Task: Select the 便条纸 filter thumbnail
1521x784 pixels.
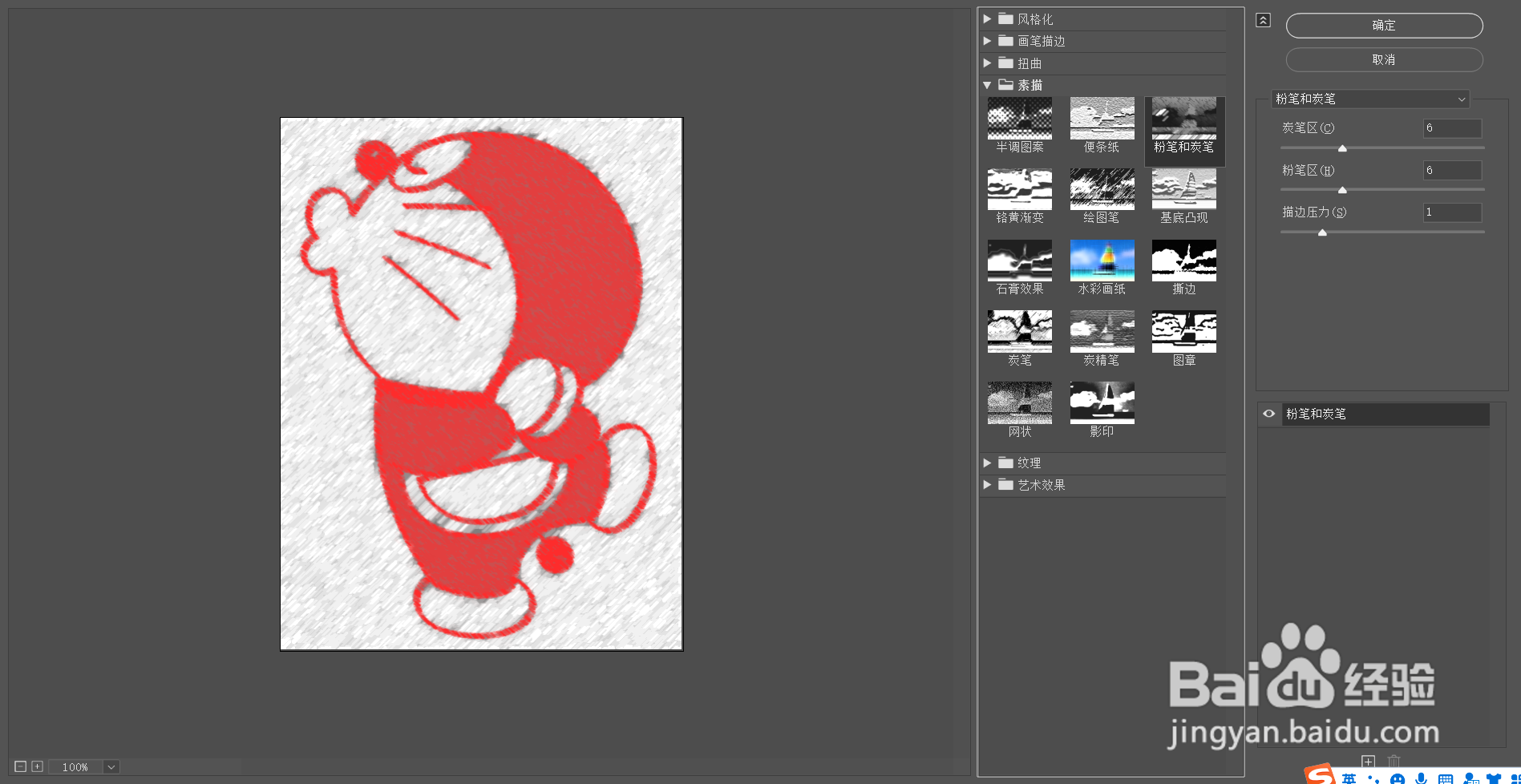Action: click(1102, 118)
